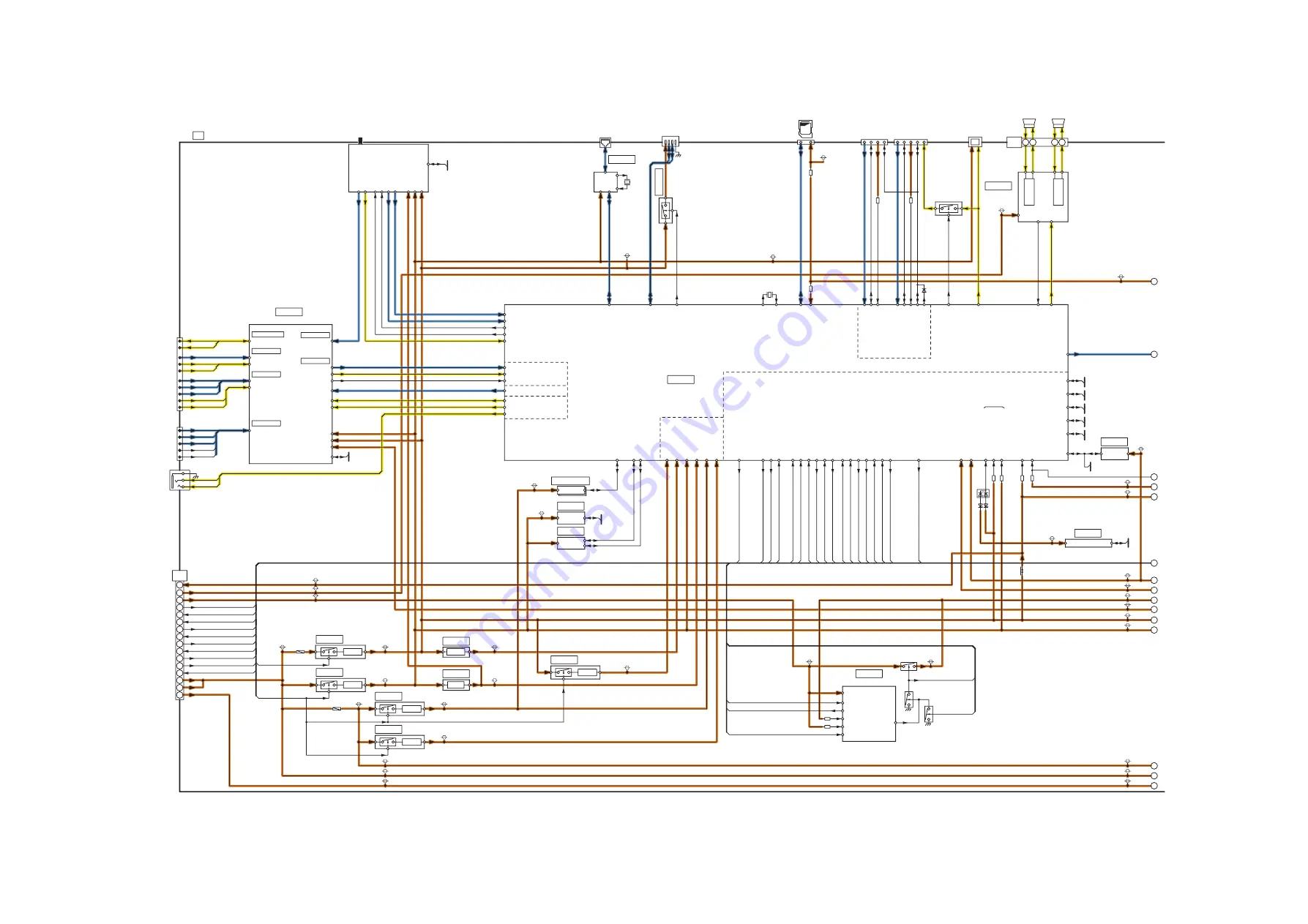The image size is (1308, 924).
Task: Click crystal oscillator symbol atop main processor
Action: [769, 295]
